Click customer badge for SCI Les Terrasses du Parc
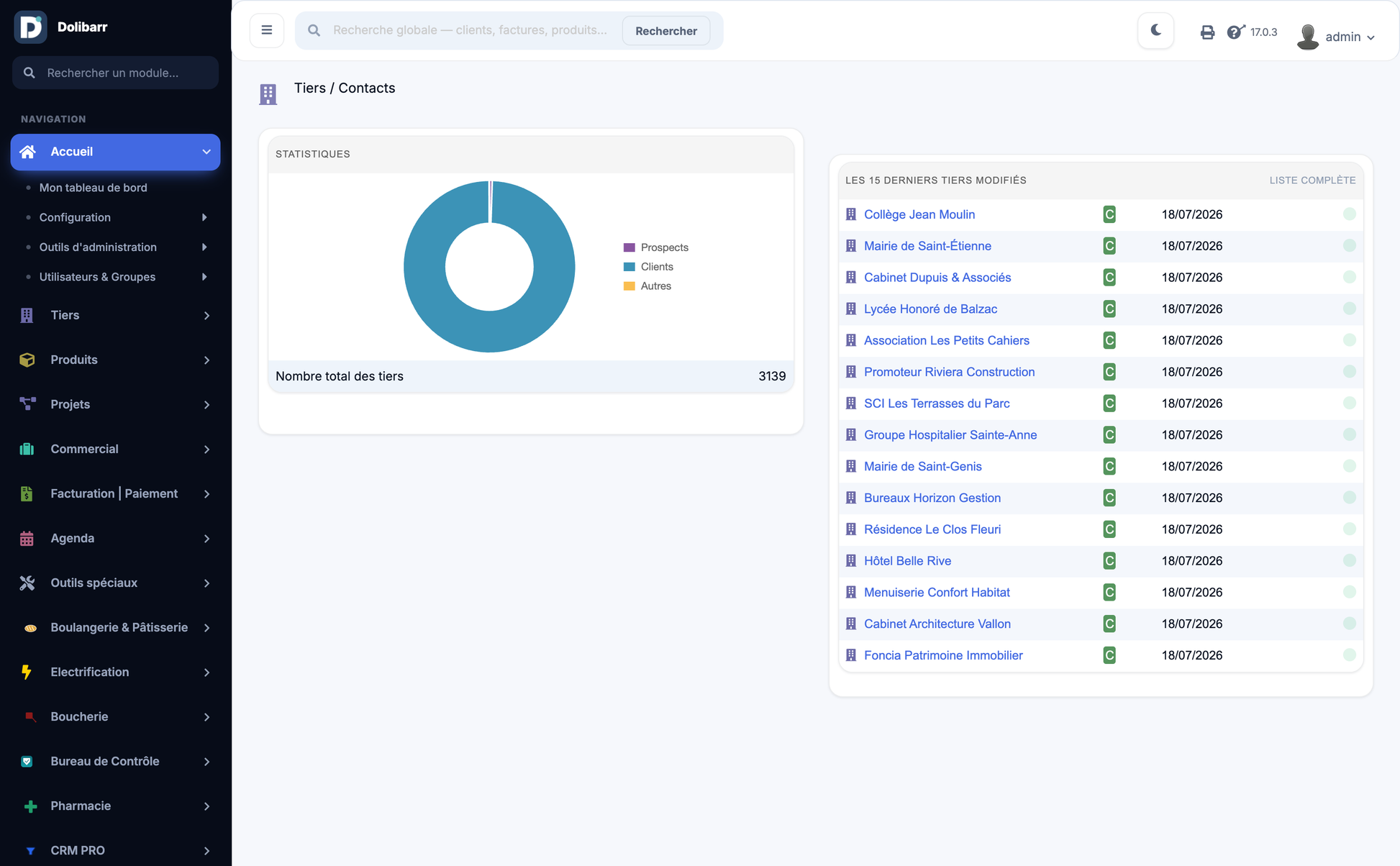Image resolution: width=1400 pixels, height=866 pixels. [1109, 404]
